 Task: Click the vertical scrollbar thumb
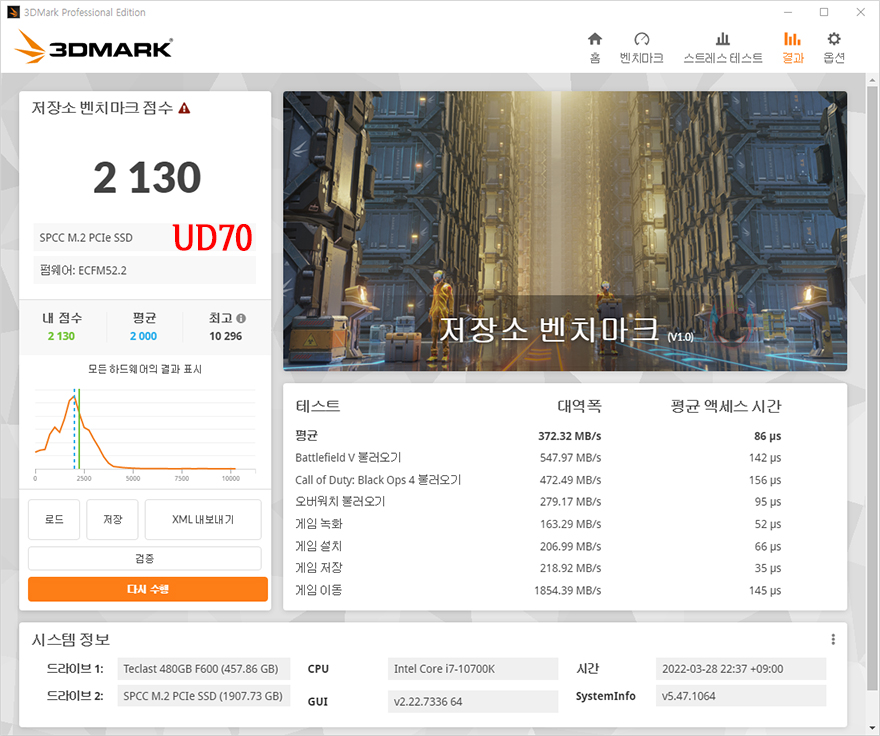point(872,387)
